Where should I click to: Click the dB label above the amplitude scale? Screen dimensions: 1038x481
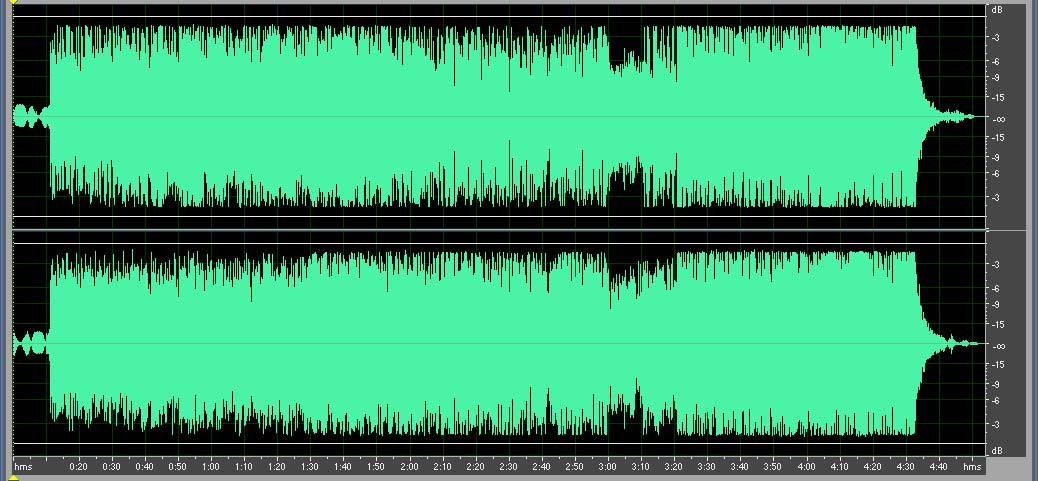point(996,10)
